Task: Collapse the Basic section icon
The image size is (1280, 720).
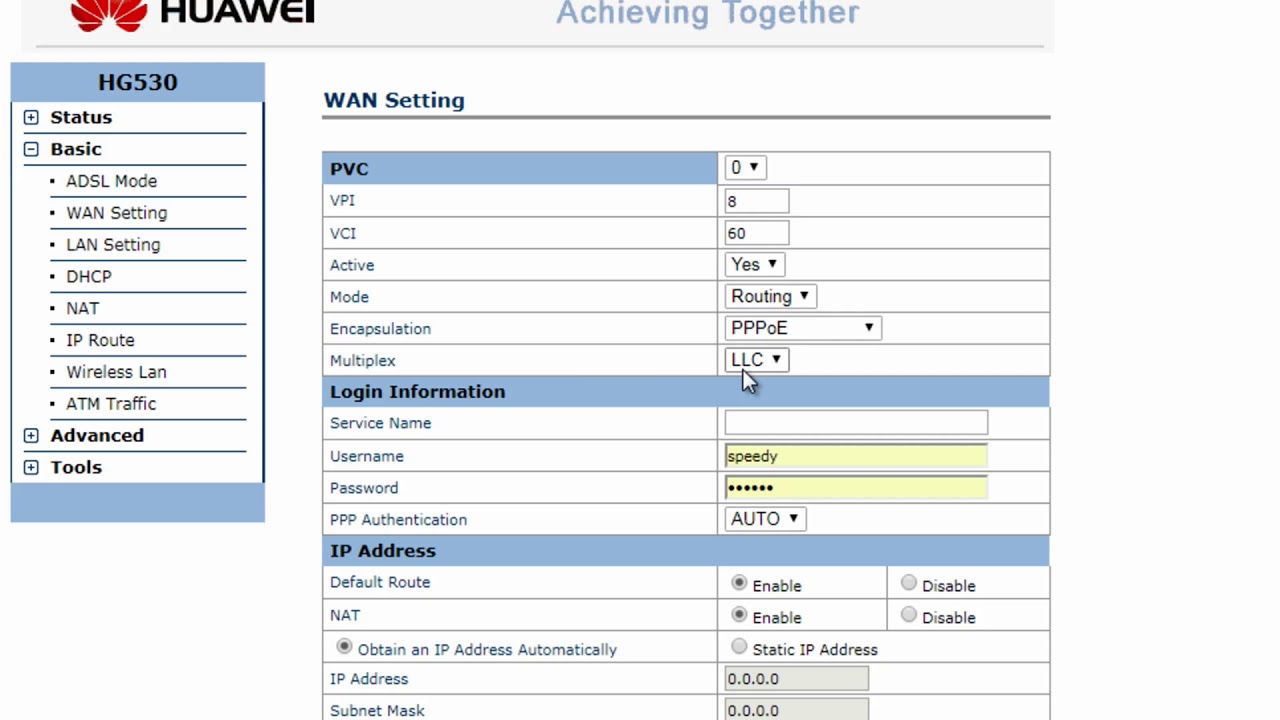Action: coord(31,149)
